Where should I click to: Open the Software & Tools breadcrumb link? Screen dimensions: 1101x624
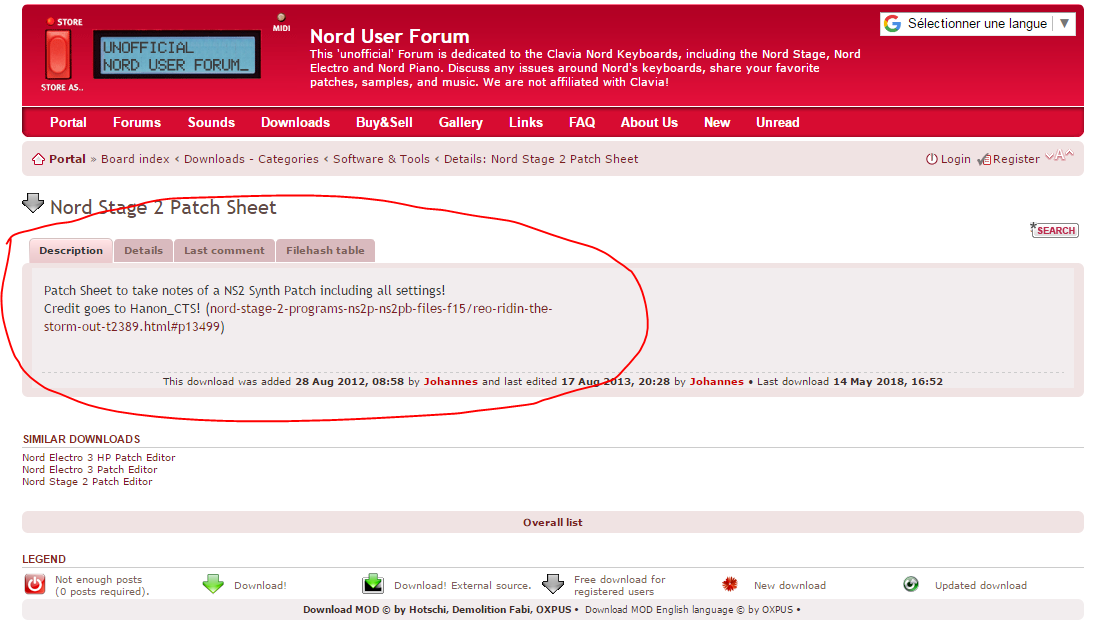click(x=381, y=159)
